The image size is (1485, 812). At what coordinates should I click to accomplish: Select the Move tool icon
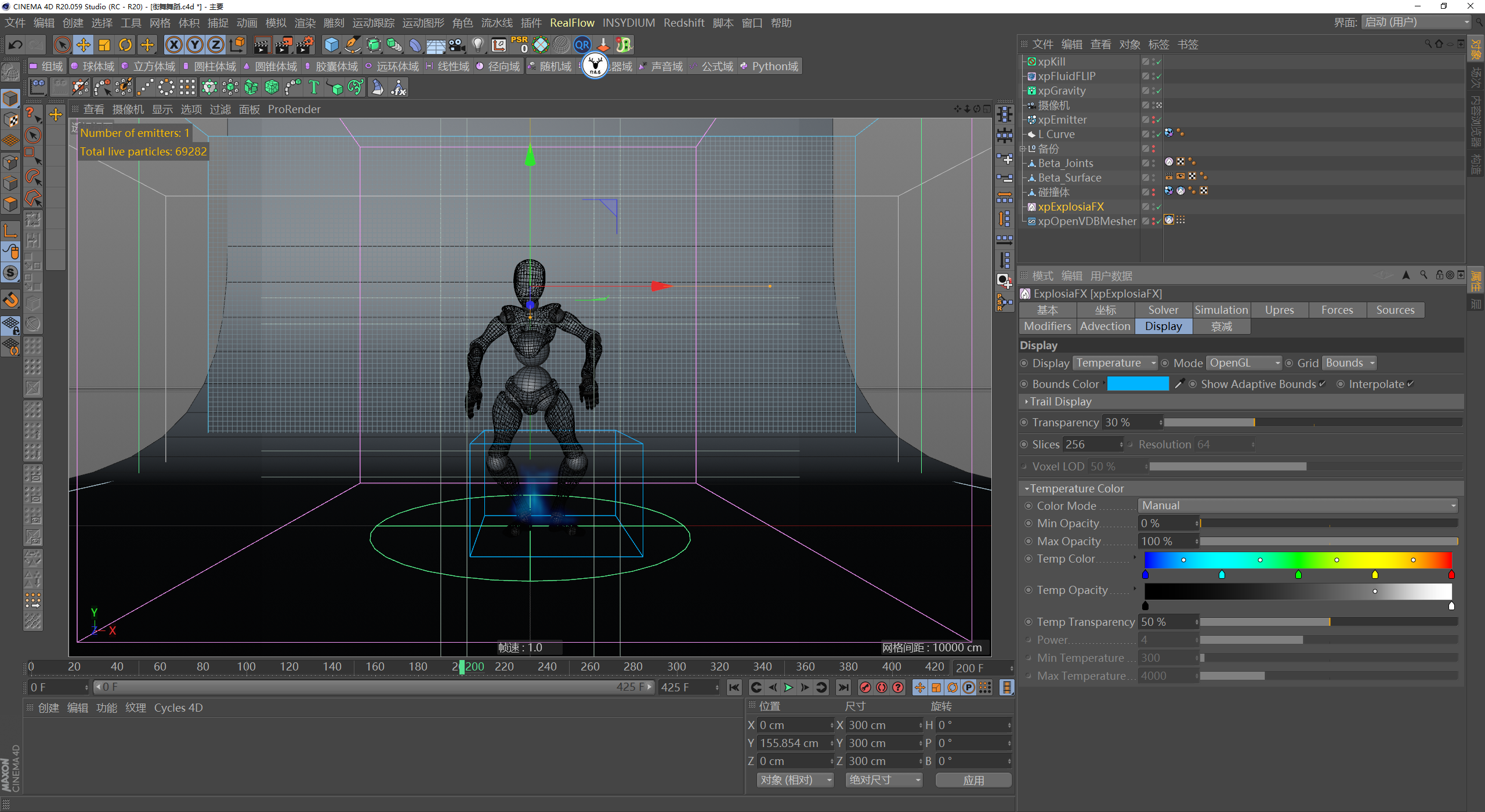(84, 45)
